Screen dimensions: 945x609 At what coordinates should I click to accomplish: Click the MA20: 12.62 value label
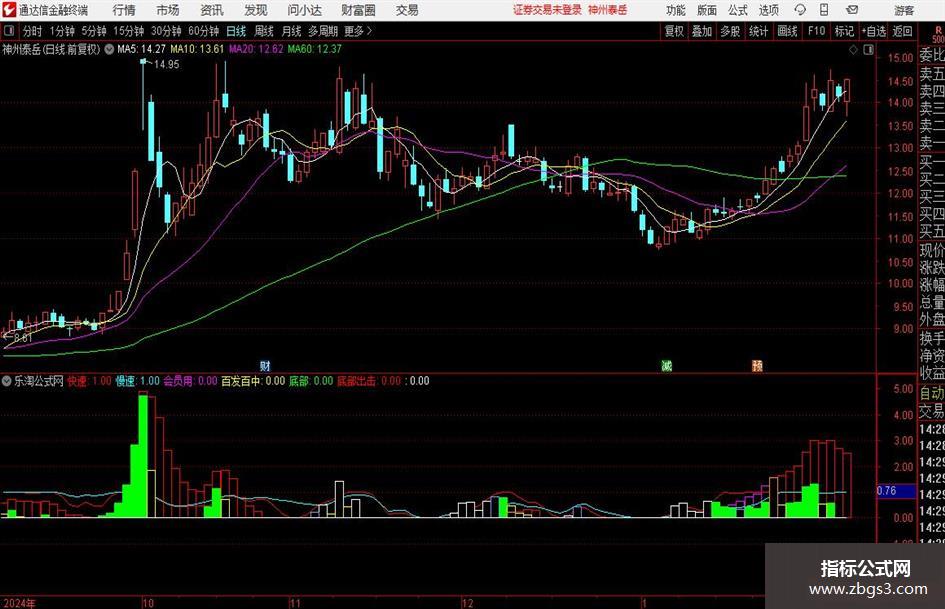coord(256,49)
